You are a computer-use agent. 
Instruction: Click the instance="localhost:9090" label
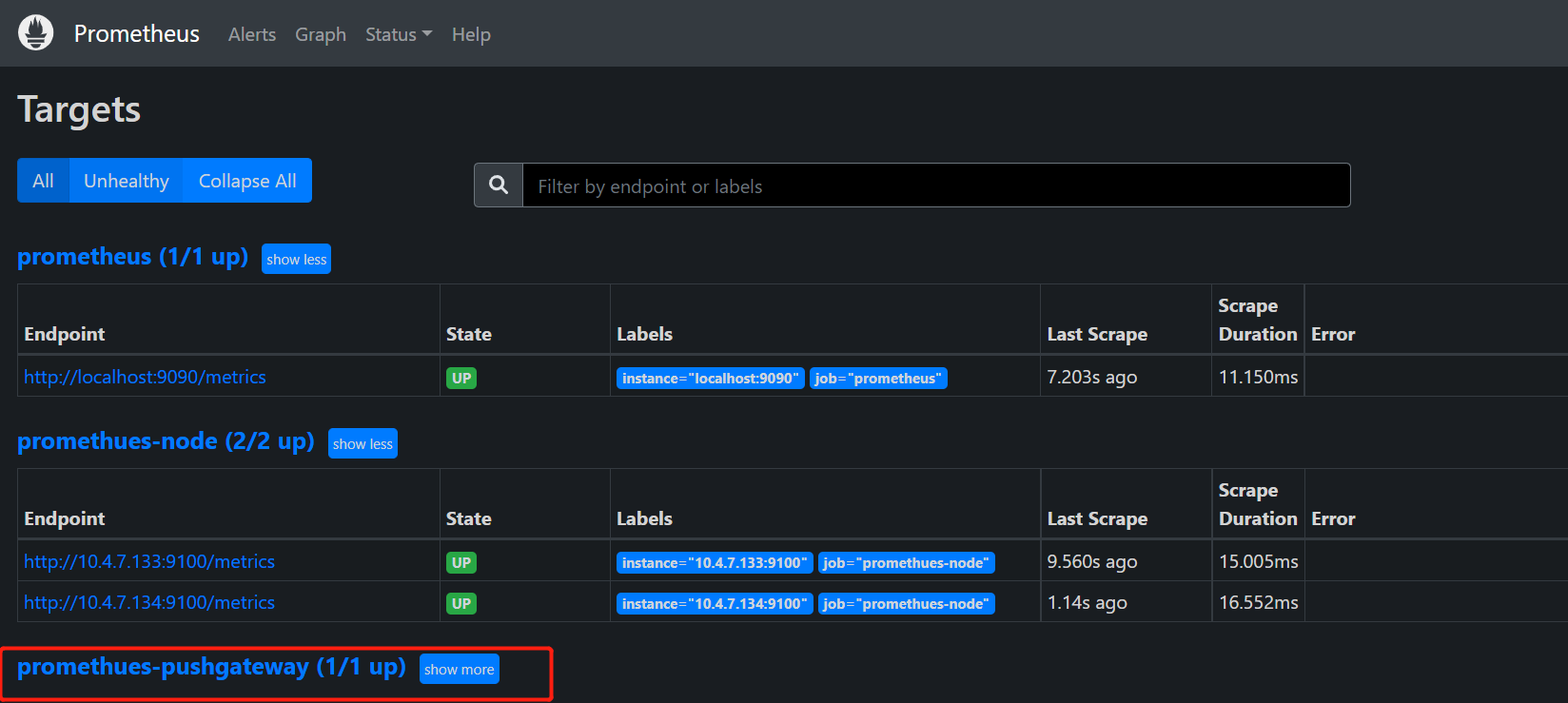coord(711,379)
